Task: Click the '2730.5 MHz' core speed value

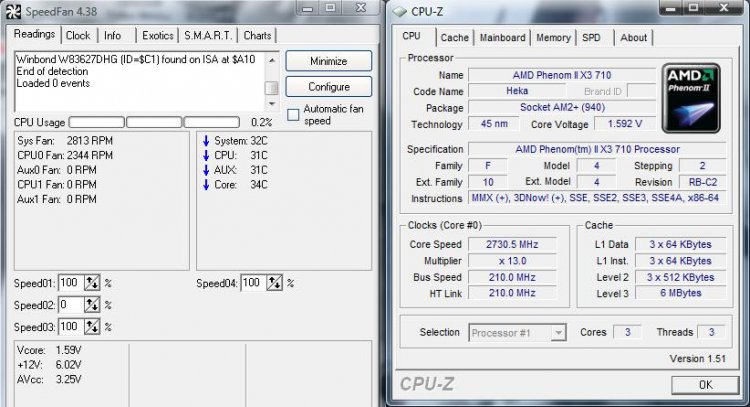Action: (512, 244)
